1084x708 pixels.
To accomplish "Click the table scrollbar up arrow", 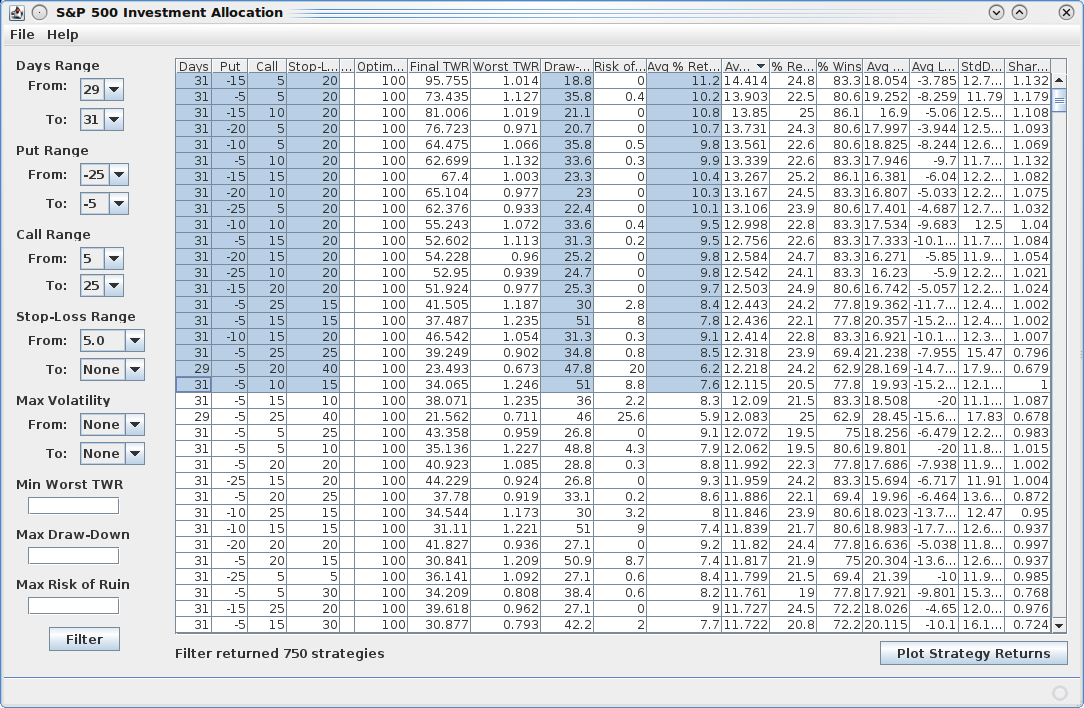I will coord(1058,80).
